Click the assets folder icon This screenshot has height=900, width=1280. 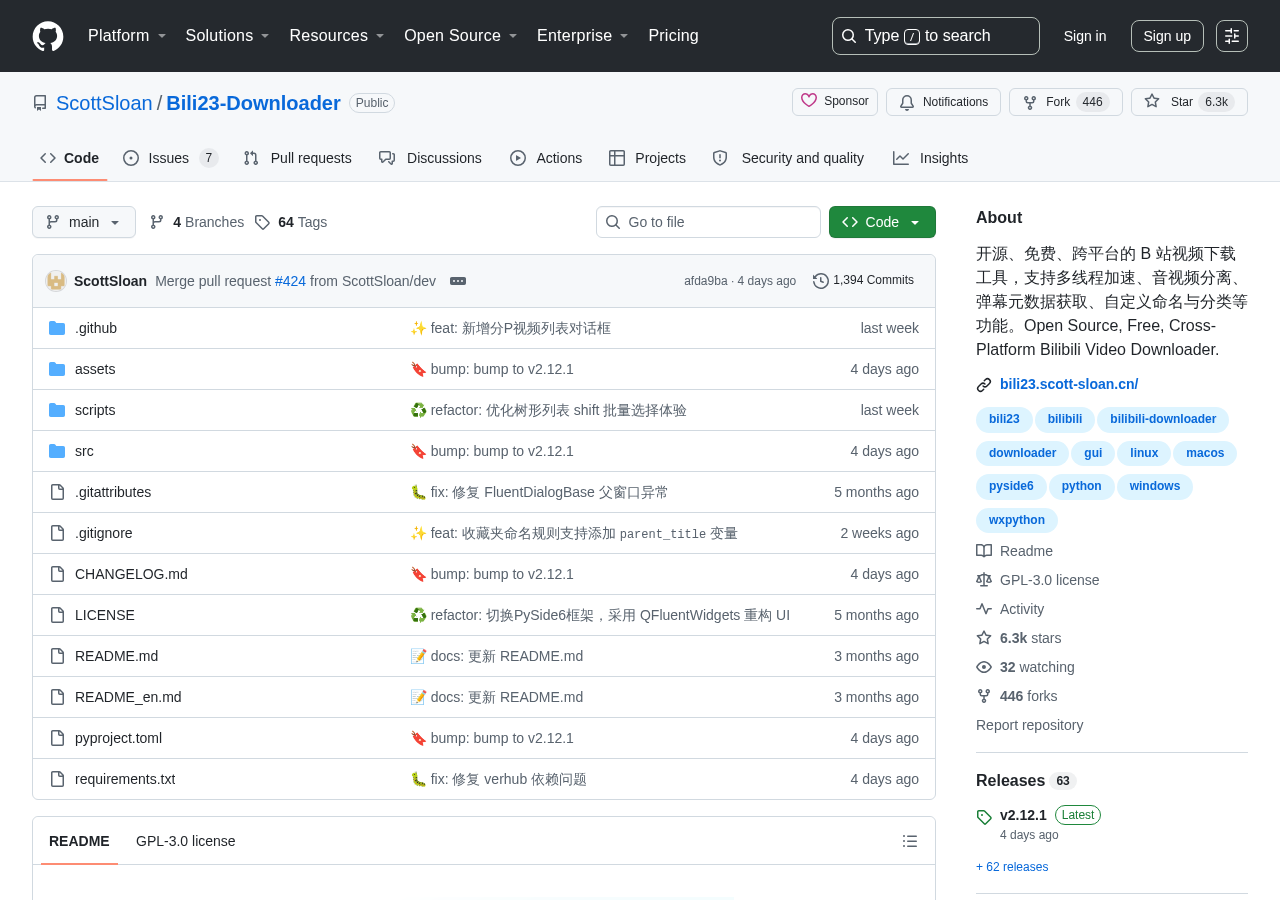(x=57, y=369)
